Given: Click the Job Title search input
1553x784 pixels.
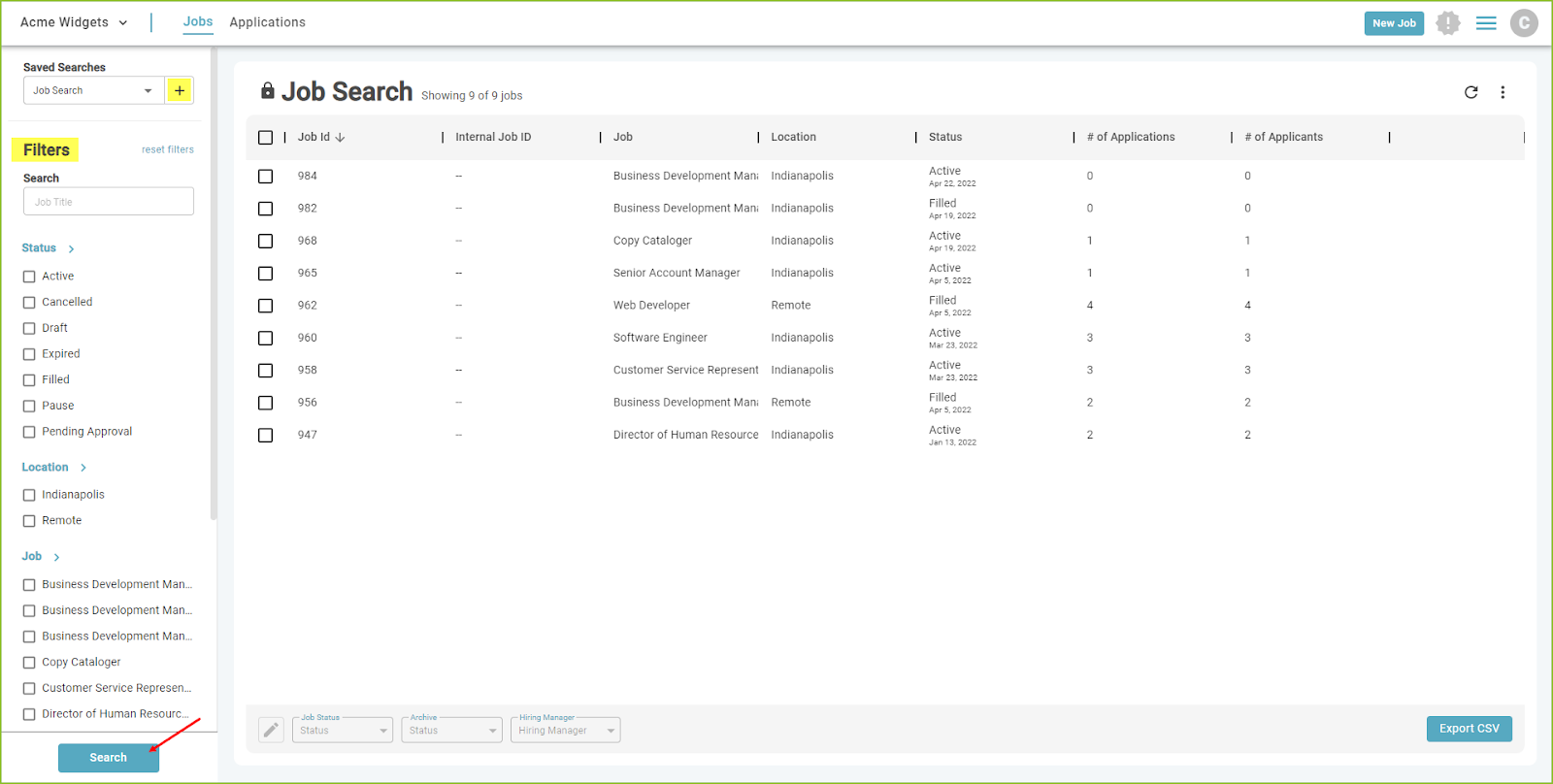Looking at the screenshot, I should pos(109,202).
